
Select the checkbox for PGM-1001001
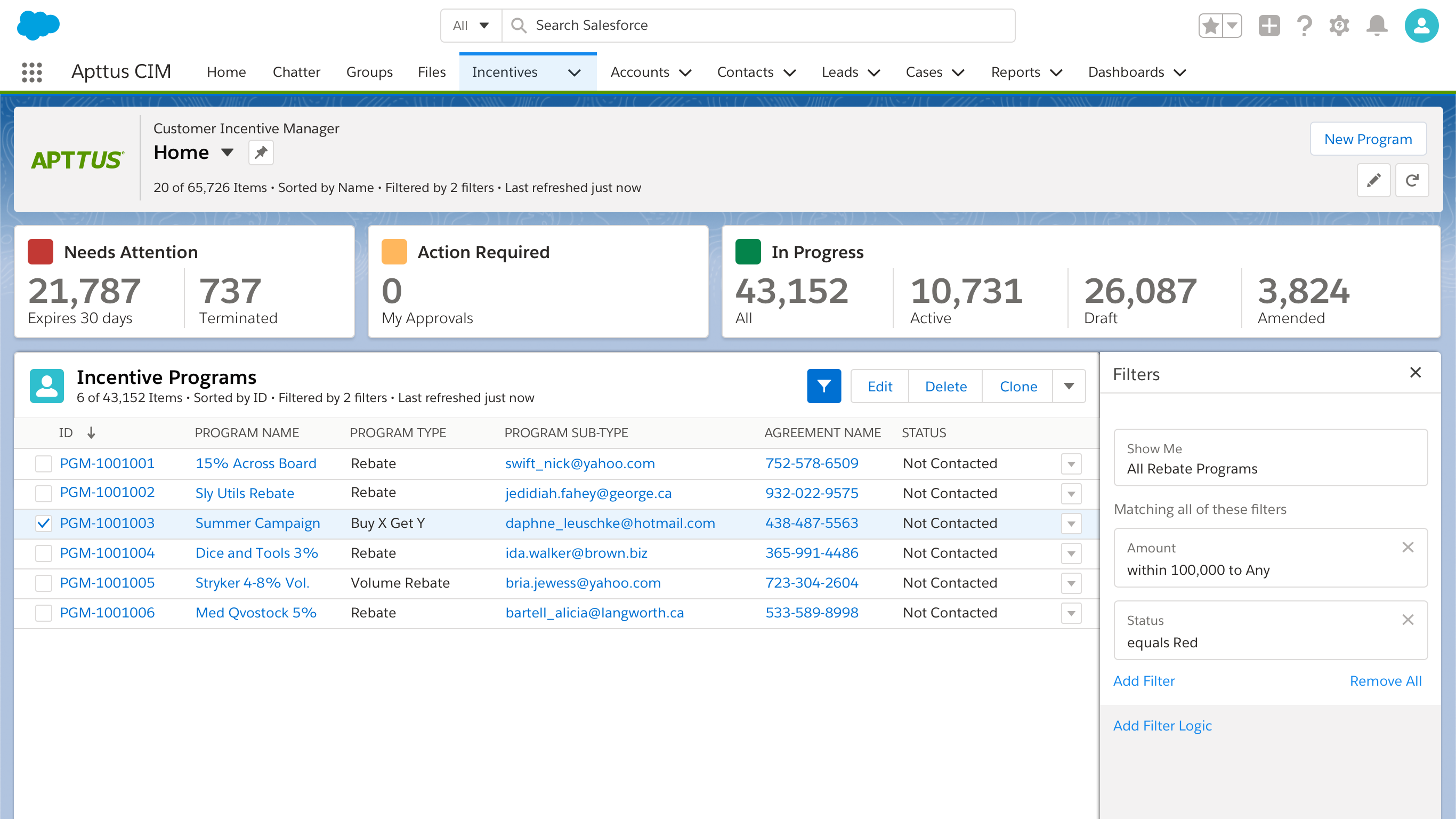(x=44, y=463)
